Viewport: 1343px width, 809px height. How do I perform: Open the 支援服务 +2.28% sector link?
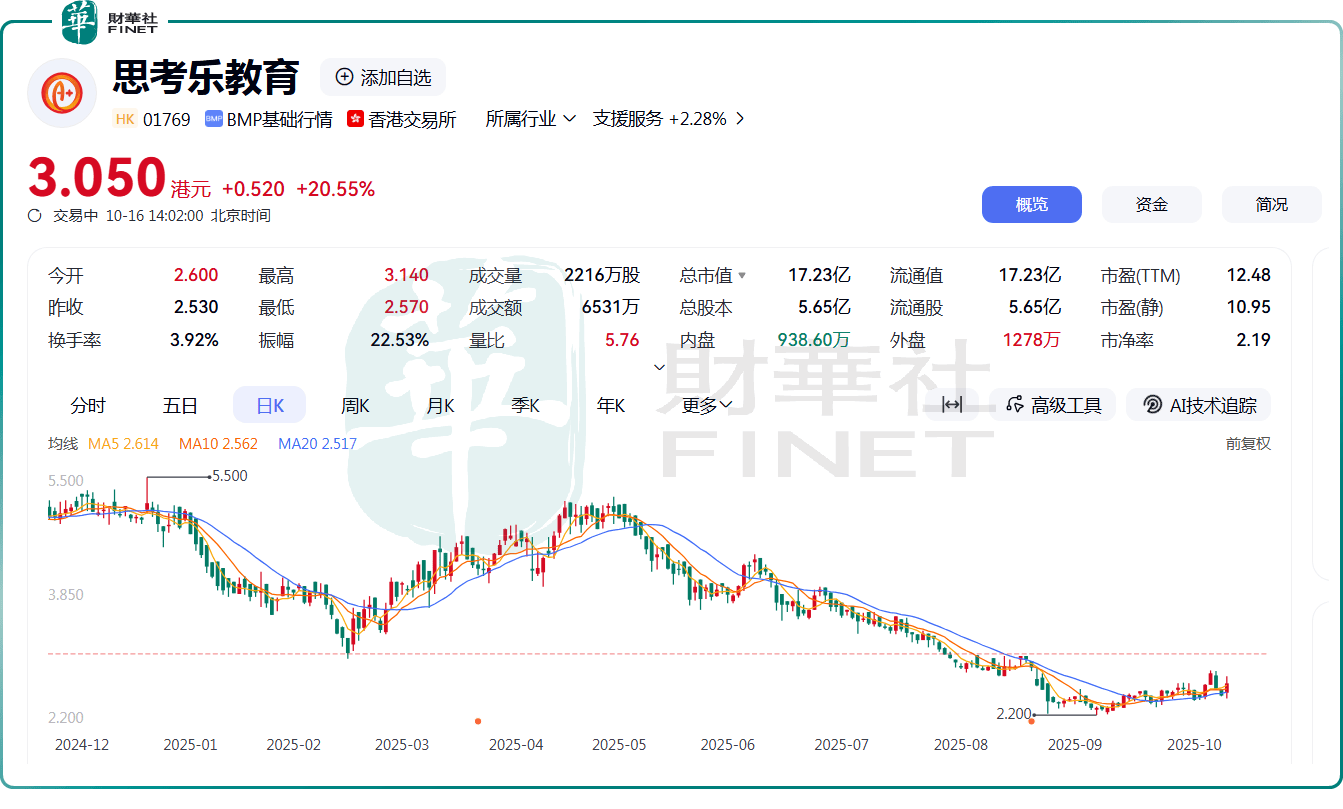point(668,119)
